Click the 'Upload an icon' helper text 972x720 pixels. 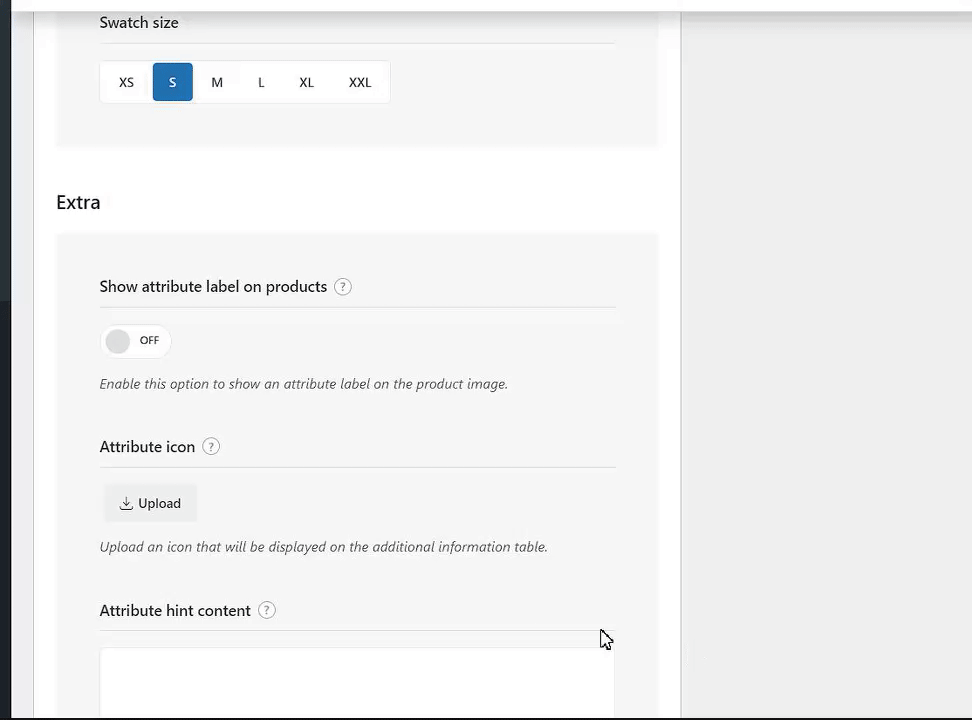323,547
